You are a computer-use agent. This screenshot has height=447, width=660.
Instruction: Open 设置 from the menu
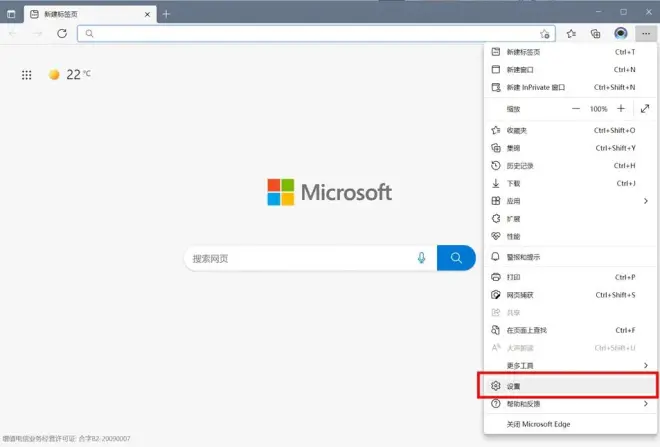(x=570, y=386)
